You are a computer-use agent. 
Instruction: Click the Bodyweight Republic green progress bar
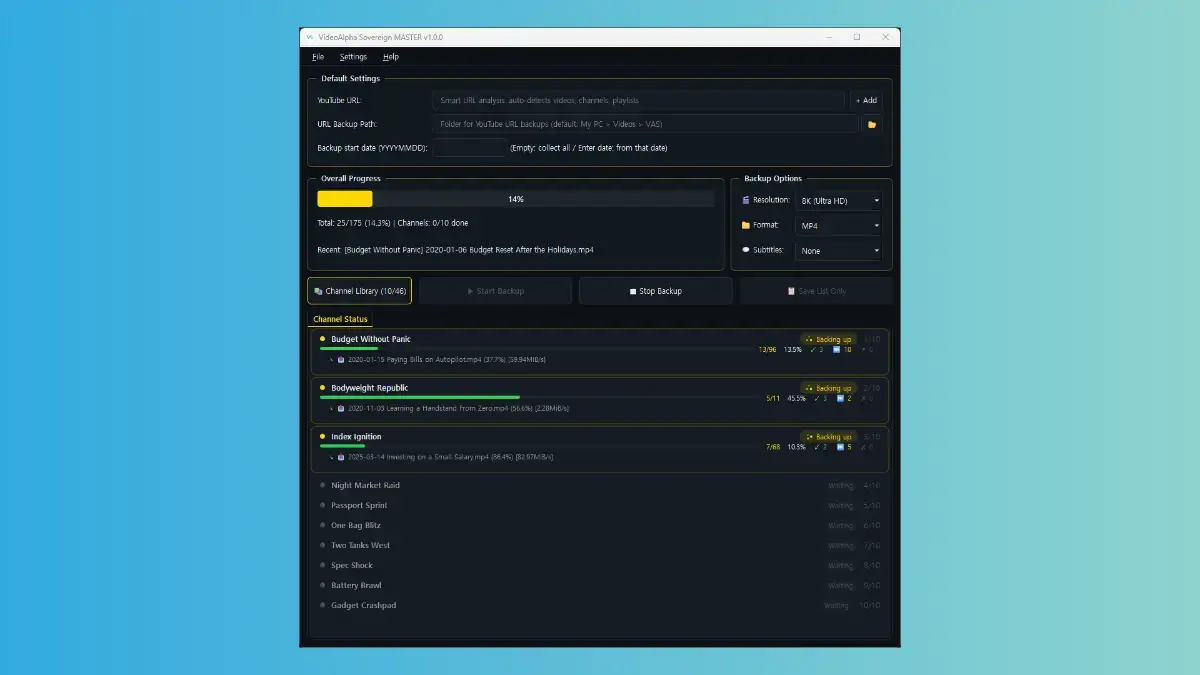point(420,397)
